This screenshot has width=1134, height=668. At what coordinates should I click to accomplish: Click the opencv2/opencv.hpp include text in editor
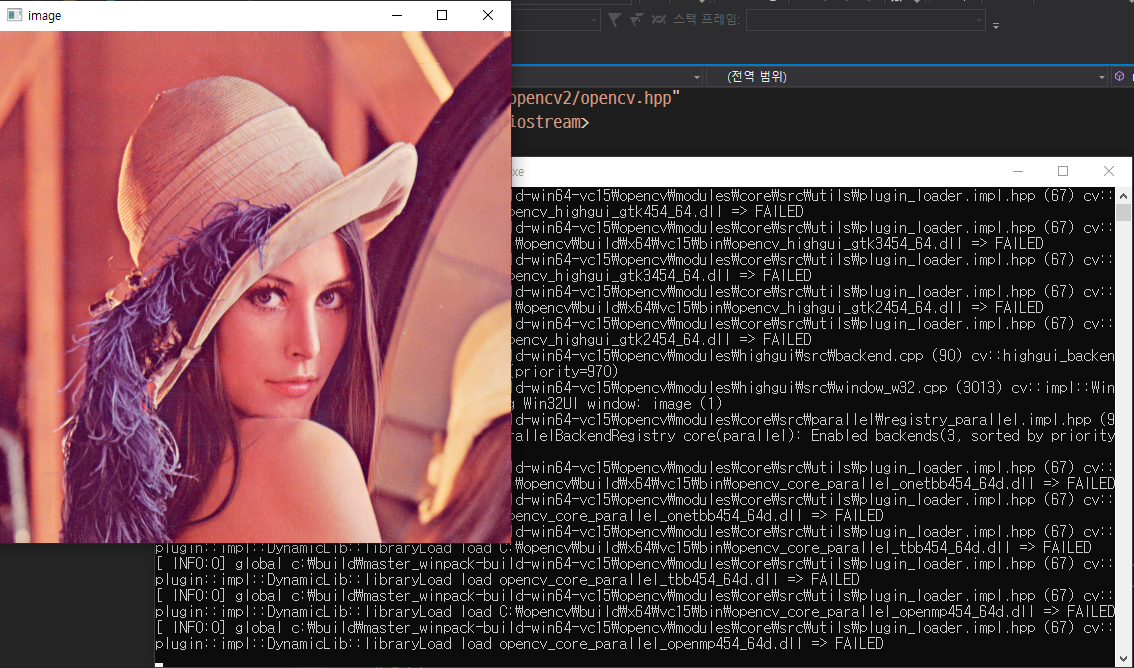pos(595,98)
